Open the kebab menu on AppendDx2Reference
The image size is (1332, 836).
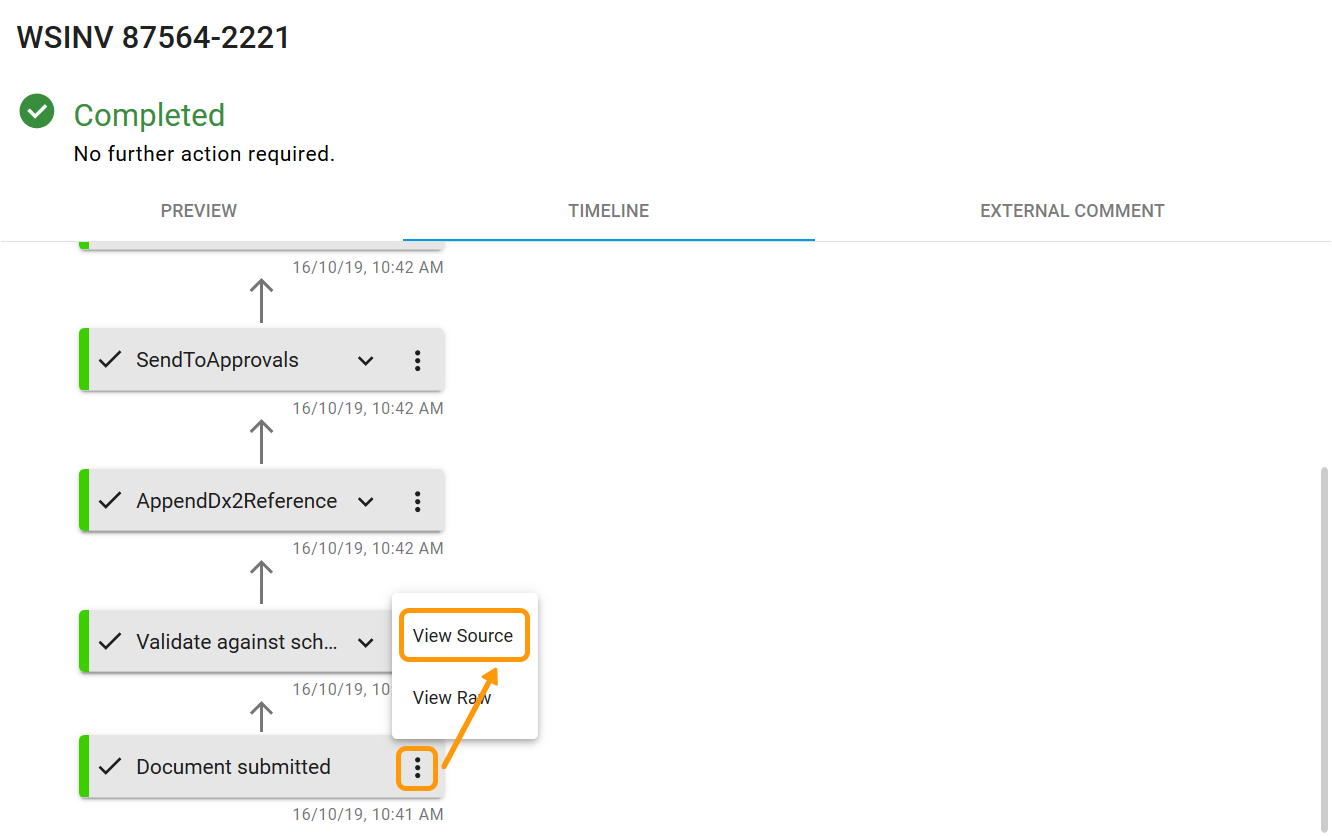[417, 501]
